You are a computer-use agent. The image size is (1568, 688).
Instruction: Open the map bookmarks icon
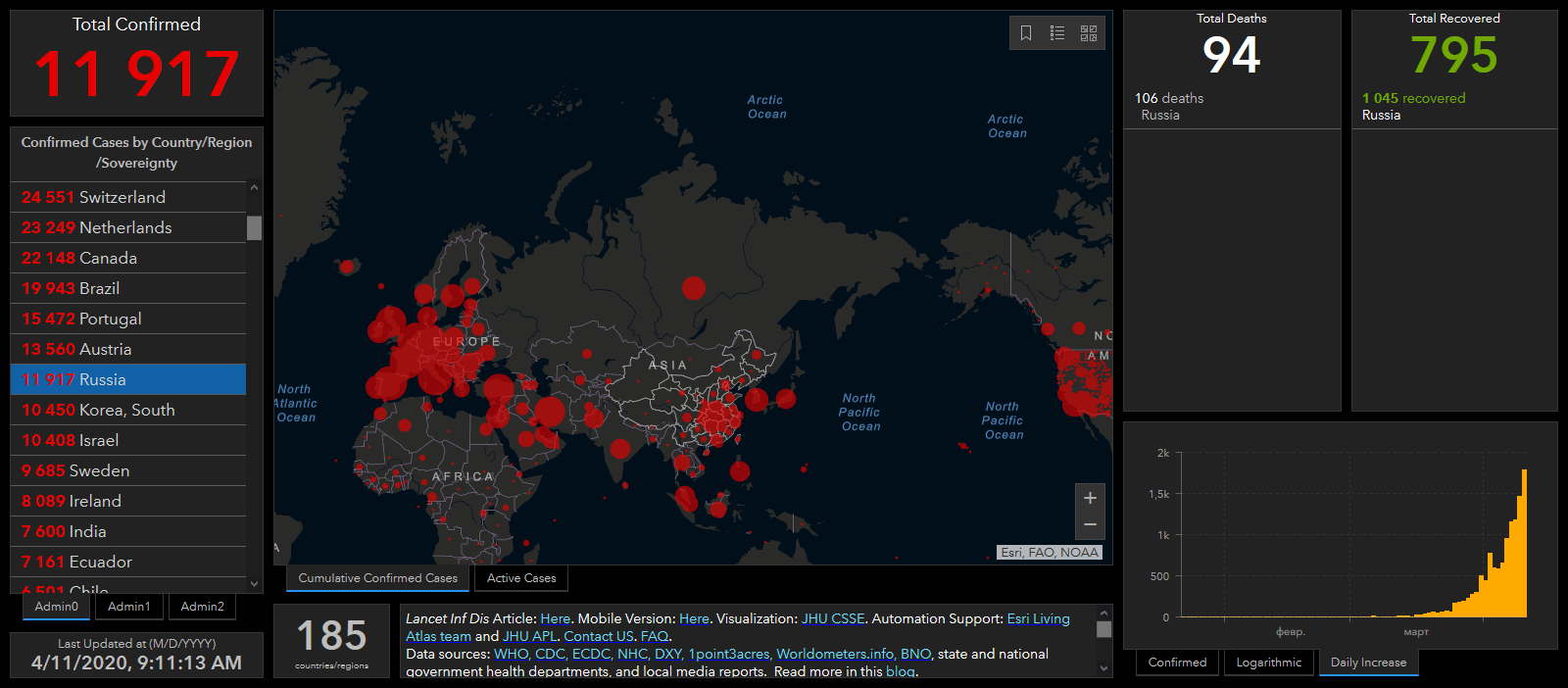tap(1026, 33)
